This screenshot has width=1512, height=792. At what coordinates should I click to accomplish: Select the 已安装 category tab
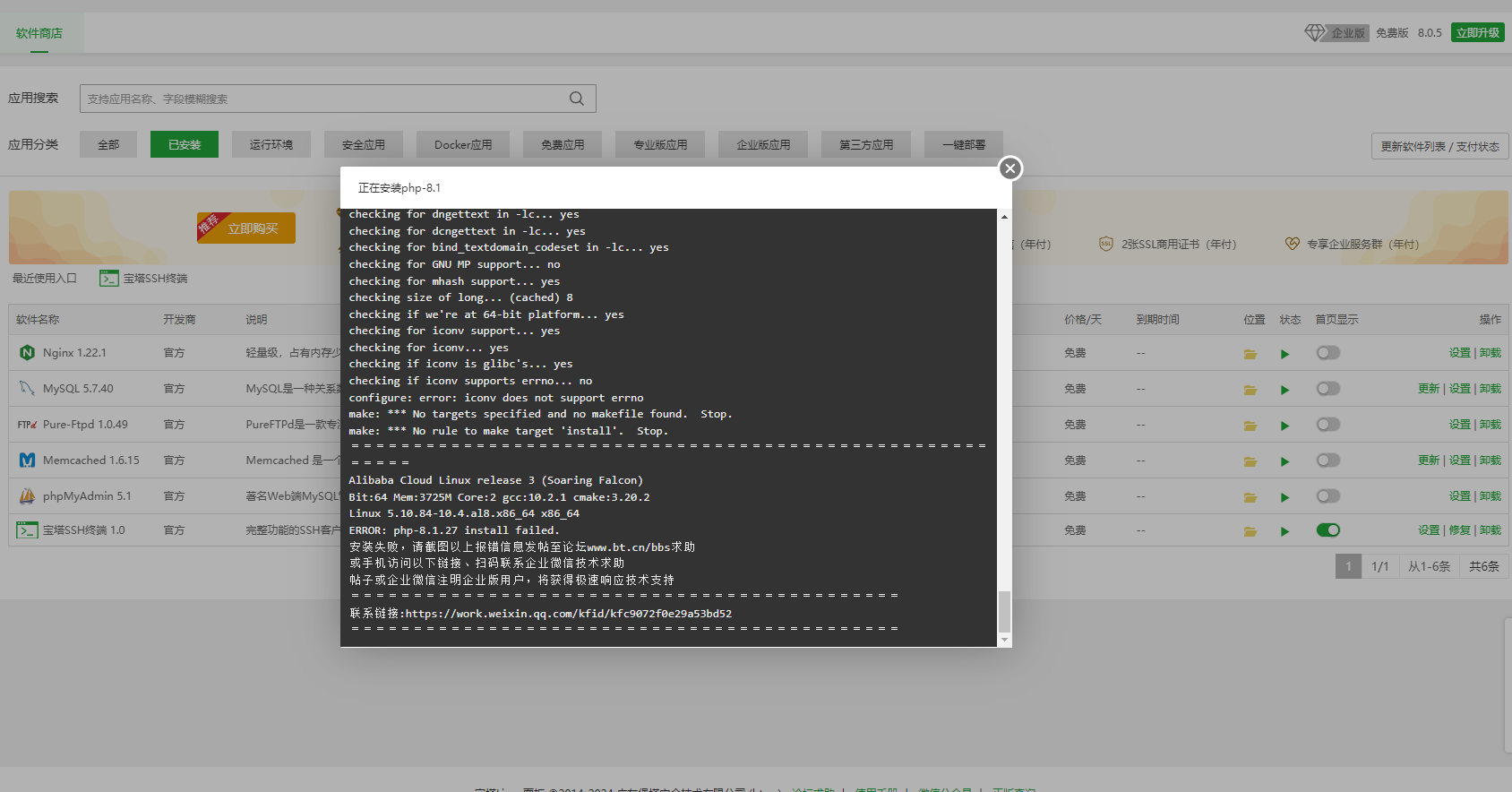coord(185,144)
